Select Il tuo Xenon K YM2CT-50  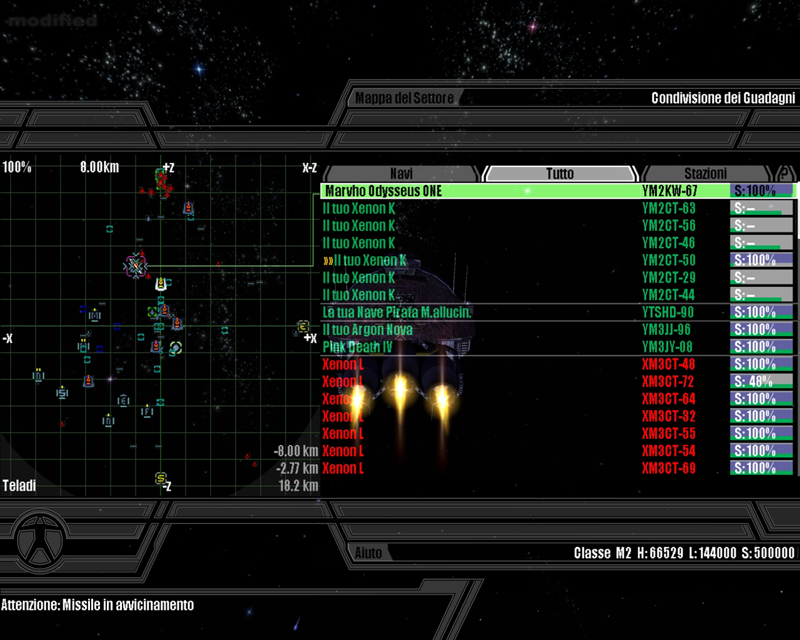[558, 260]
